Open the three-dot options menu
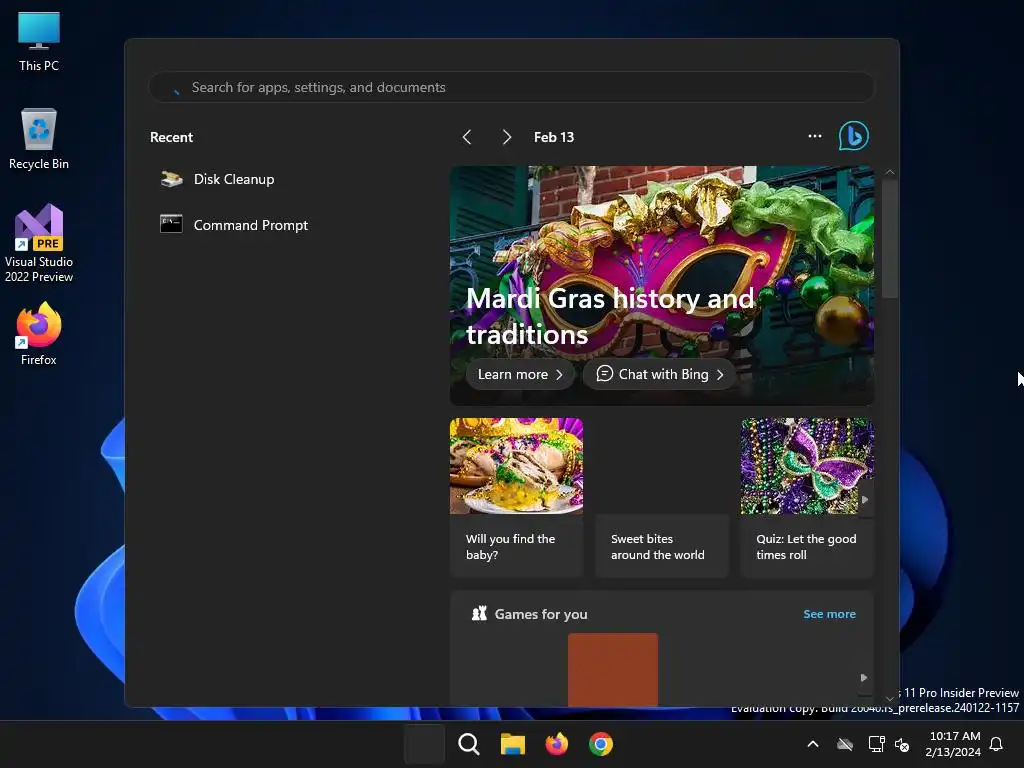Viewport: 1024px width, 768px height. pyautogui.click(x=814, y=136)
